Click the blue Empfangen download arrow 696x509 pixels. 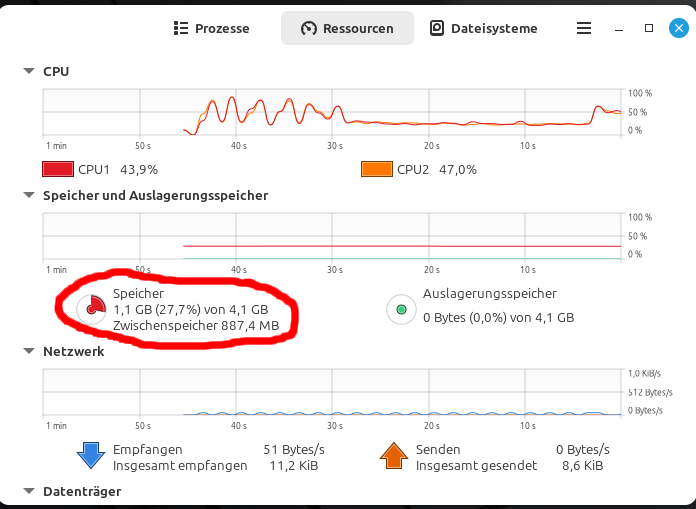[91, 455]
